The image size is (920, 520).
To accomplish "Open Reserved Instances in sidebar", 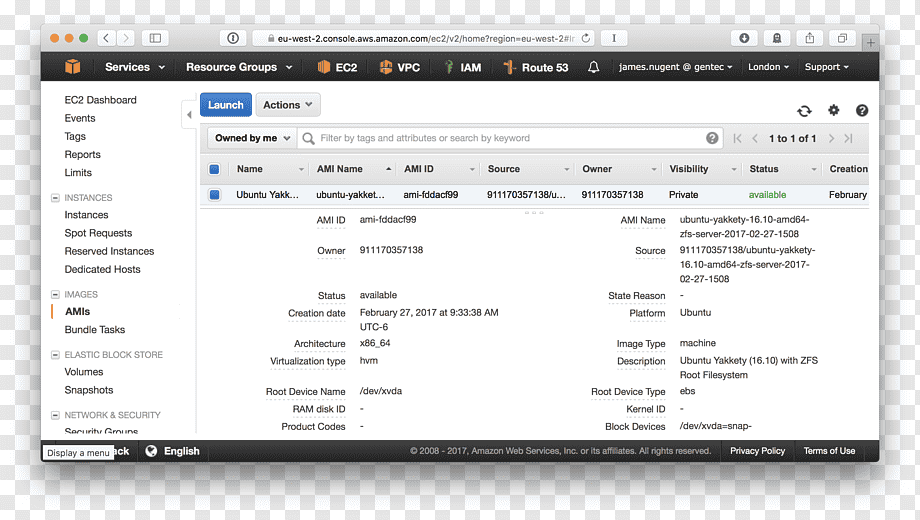I will [x=109, y=251].
